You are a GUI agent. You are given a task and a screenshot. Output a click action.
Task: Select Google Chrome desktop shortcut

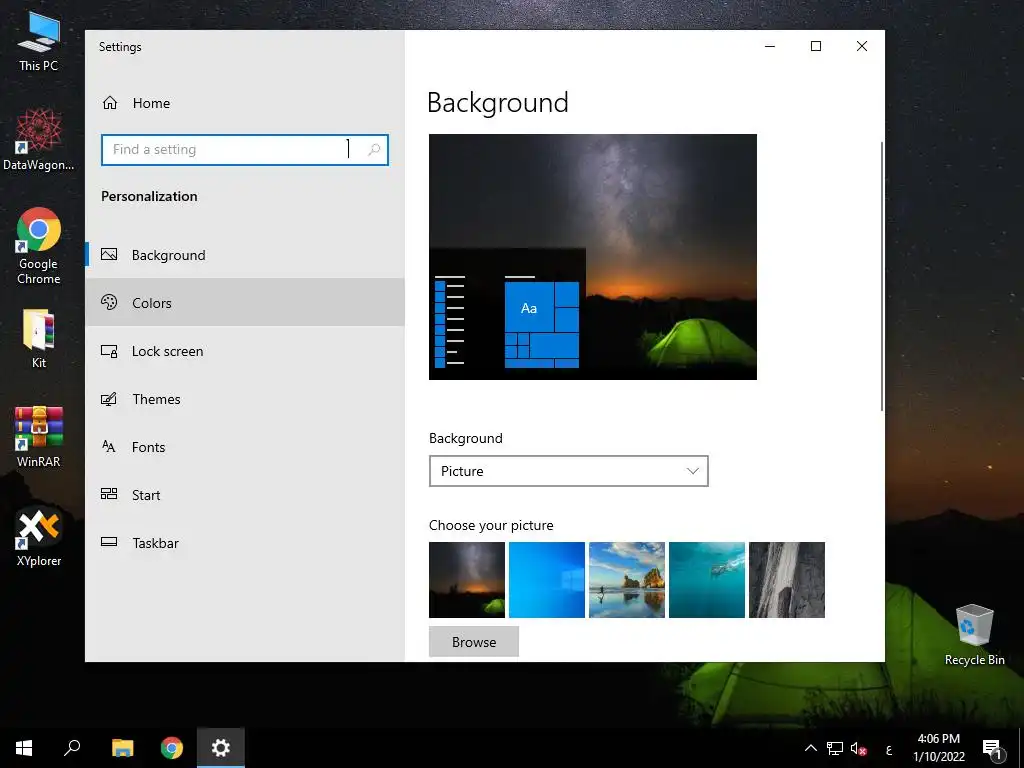[x=39, y=246]
